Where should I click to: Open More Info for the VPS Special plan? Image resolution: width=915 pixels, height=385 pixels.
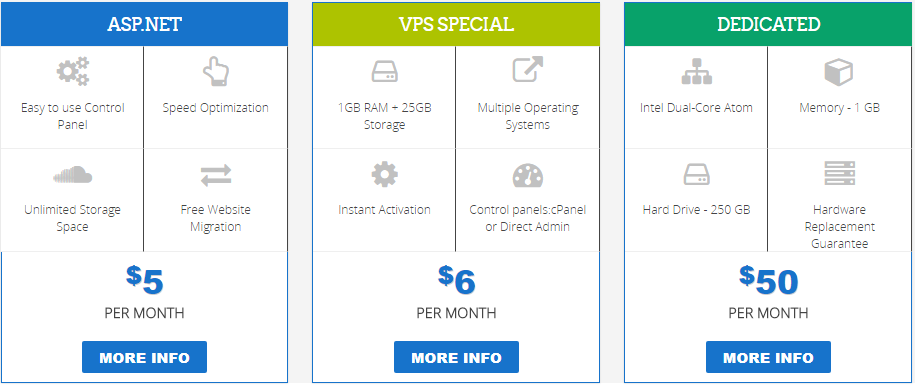tap(456, 357)
